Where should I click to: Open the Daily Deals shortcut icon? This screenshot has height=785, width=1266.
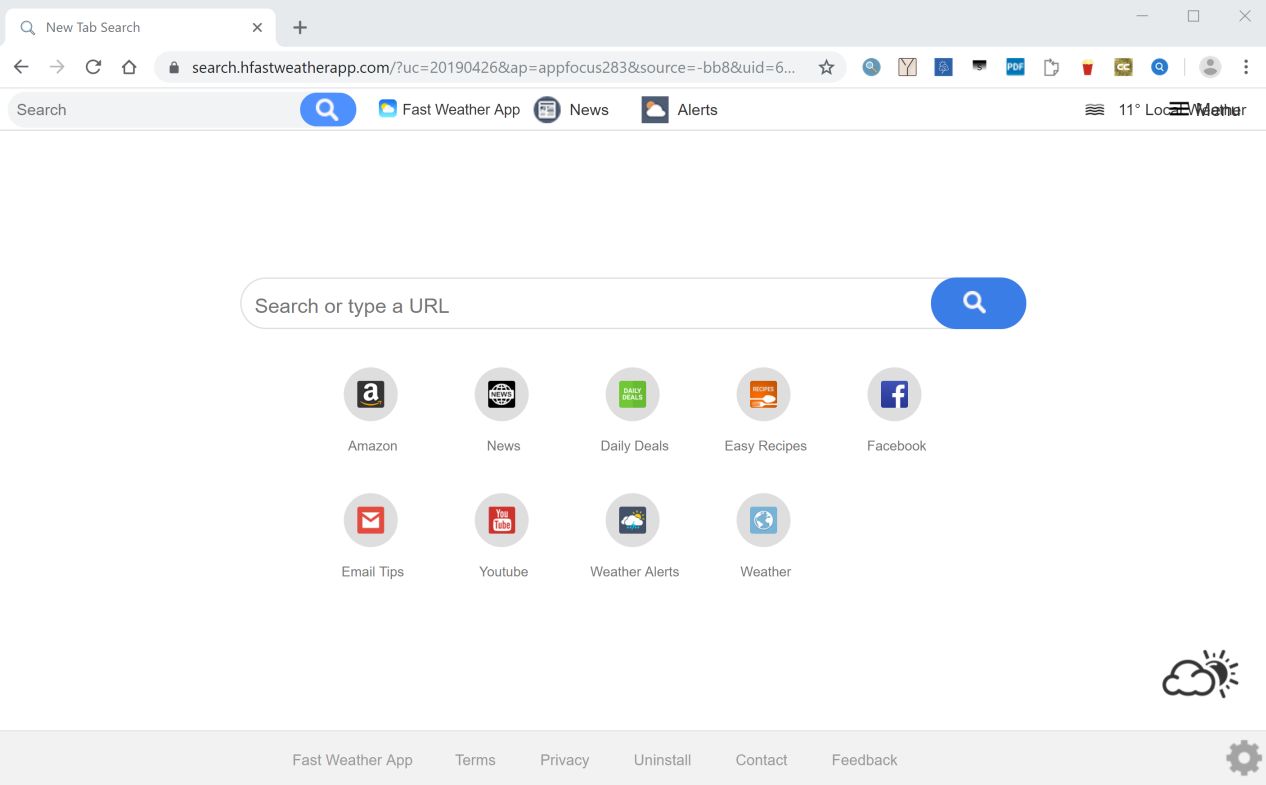point(632,394)
